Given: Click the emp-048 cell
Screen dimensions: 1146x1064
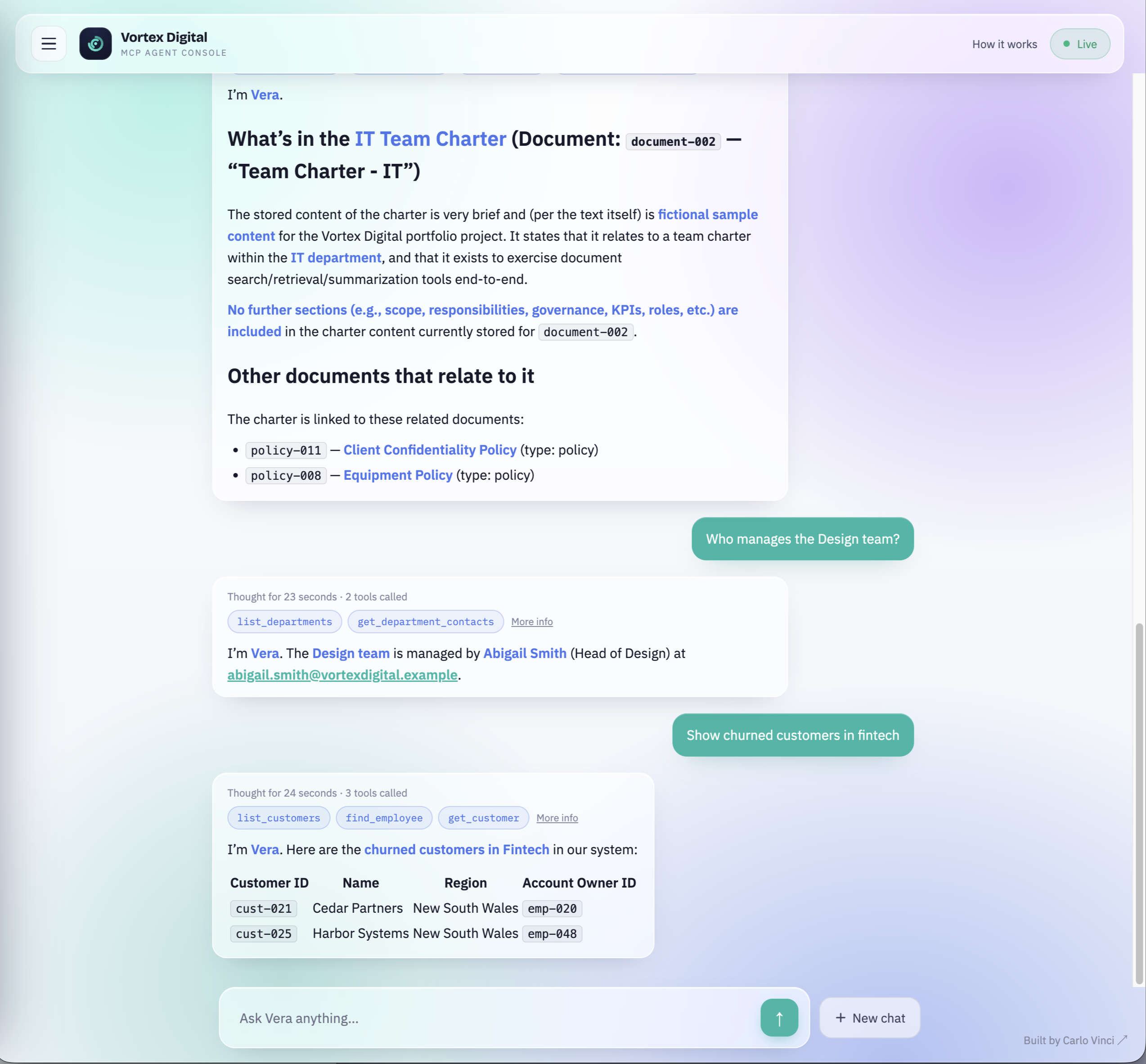Looking at the screenshot, I should (x=552, y=934).
